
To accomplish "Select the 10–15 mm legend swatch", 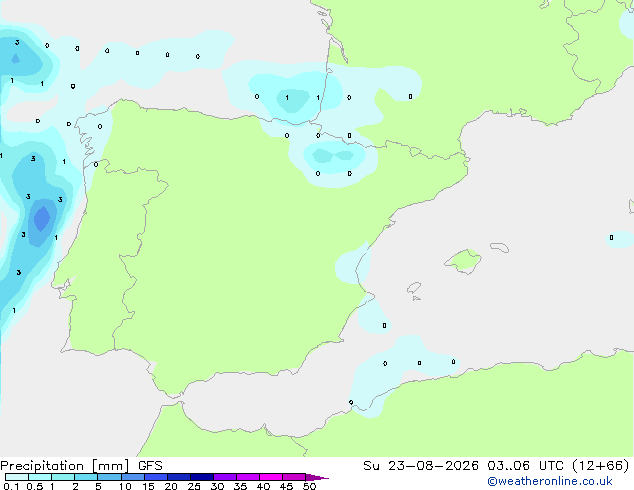I will pos(133,477).
